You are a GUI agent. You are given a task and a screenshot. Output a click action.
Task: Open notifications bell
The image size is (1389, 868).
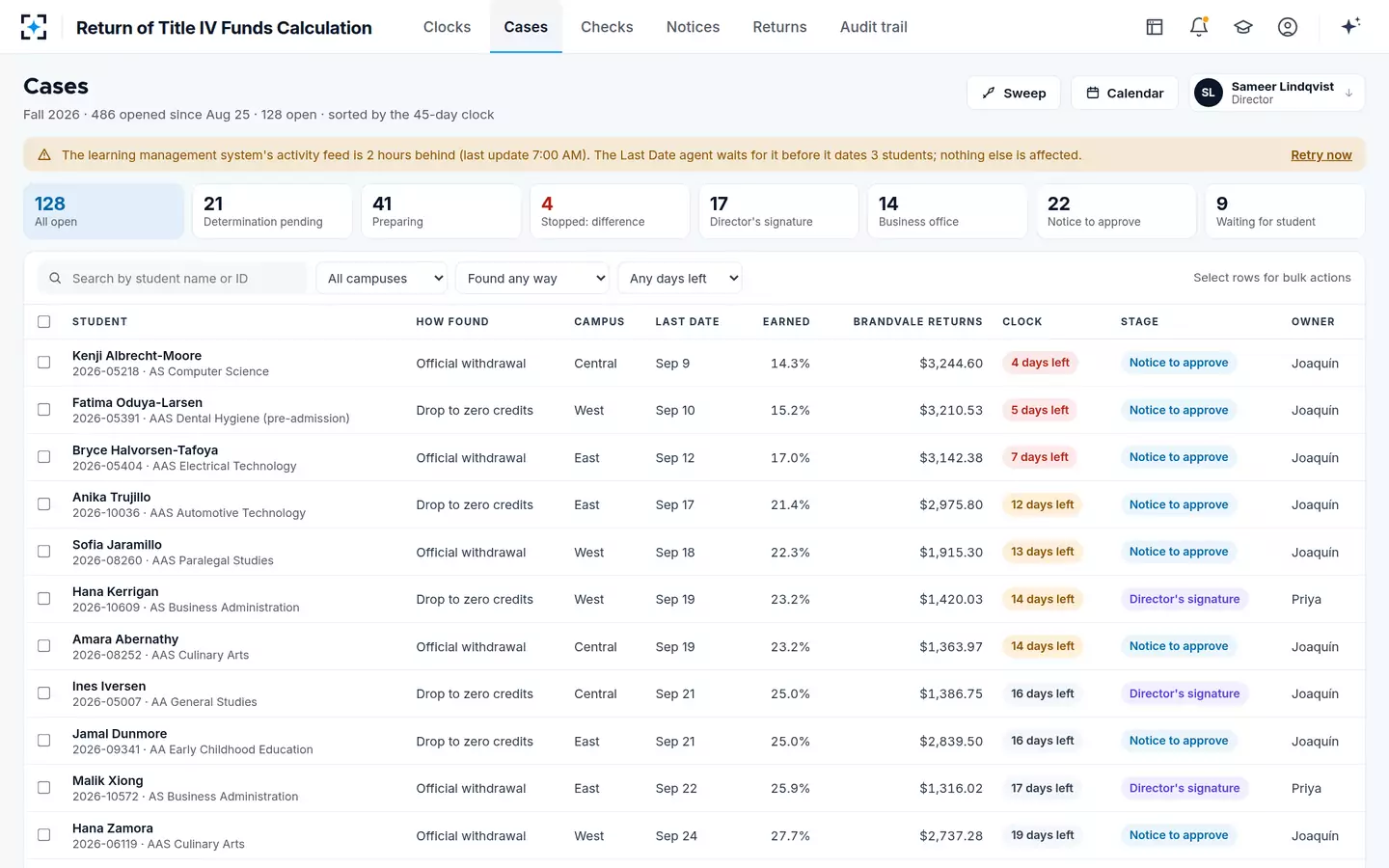click(x=1199, y=27)
